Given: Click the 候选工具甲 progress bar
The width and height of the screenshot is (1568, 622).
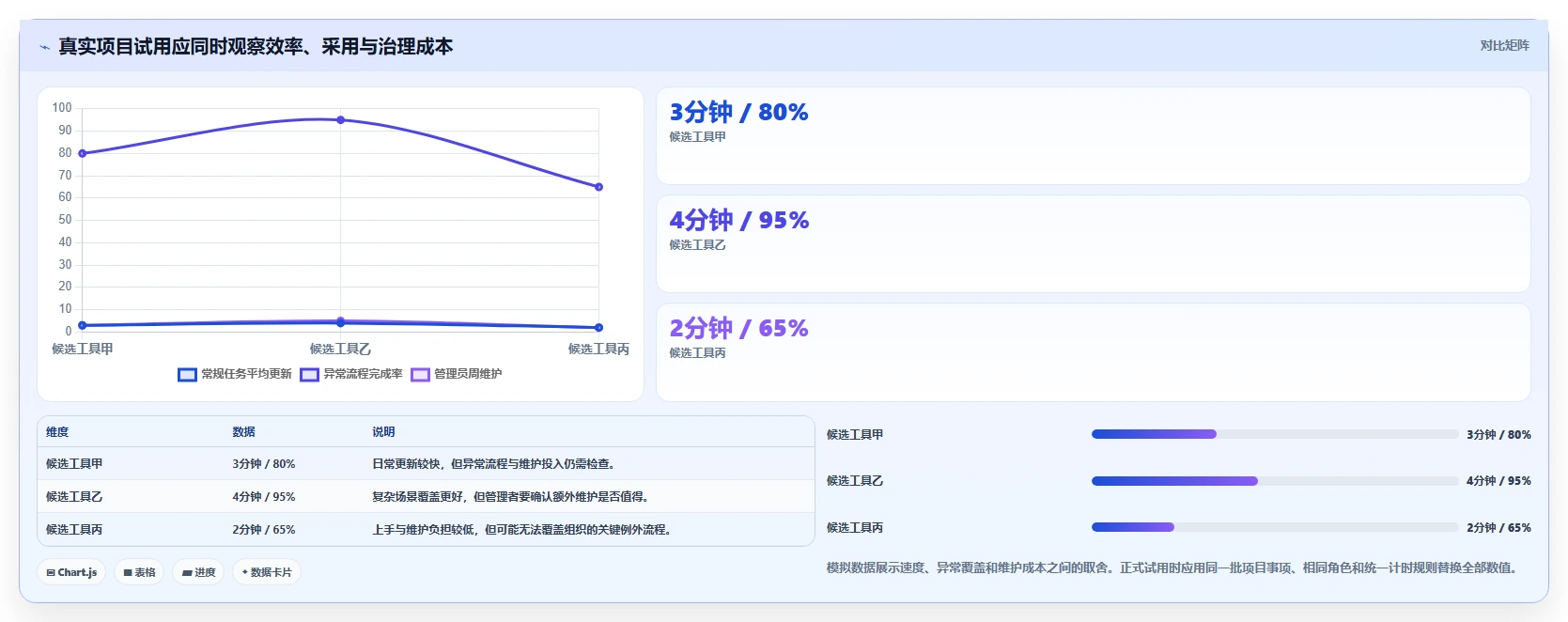Looking at the screenshot, I should 1274,434.
